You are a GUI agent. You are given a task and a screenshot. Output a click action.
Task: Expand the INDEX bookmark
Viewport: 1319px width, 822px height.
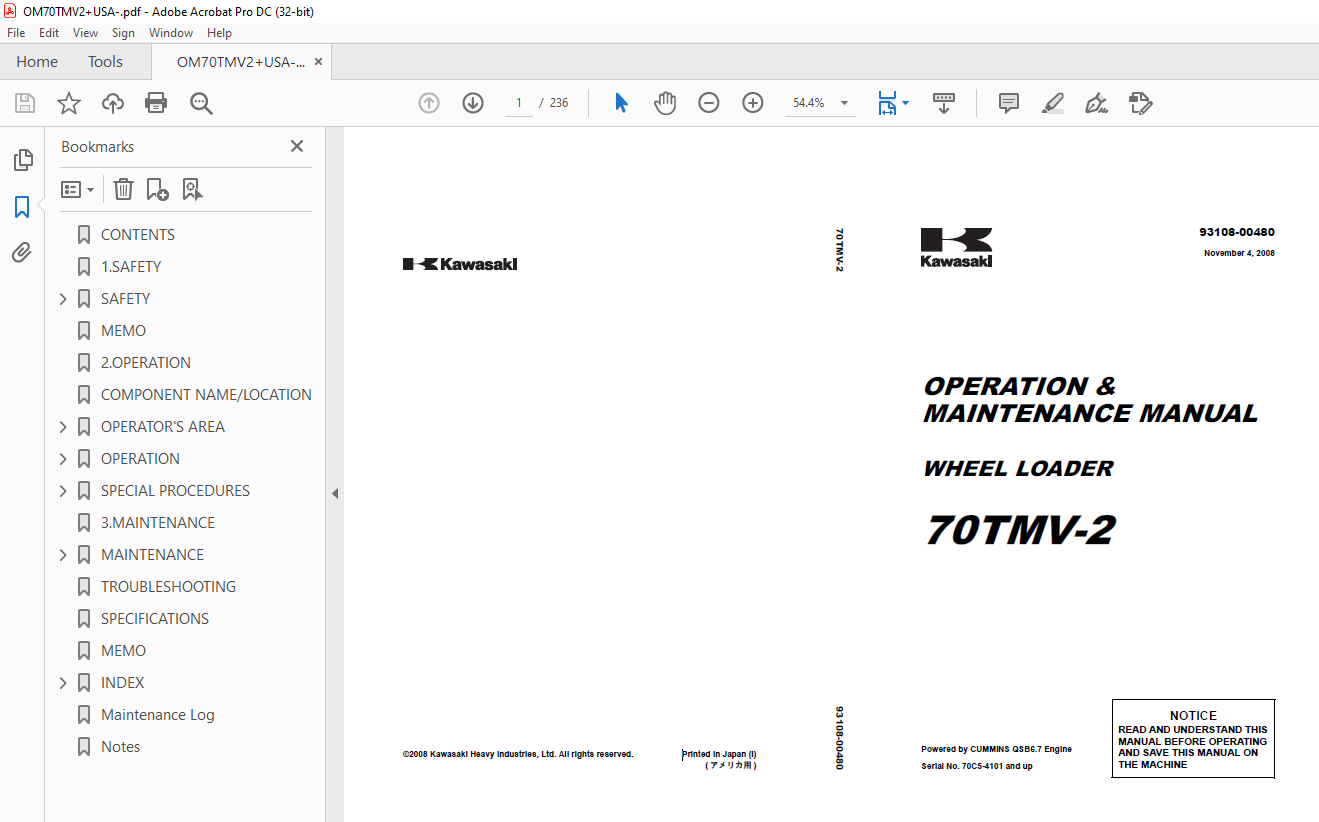63,683
